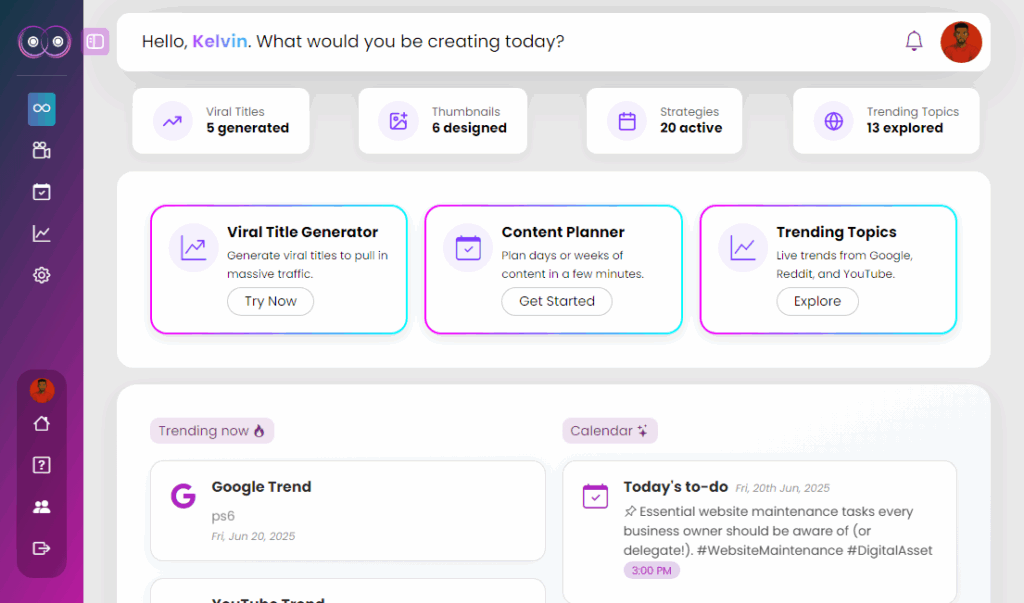
Task: Click Kelvin's profile avatar in header
Action: click(x=961, y=42)
